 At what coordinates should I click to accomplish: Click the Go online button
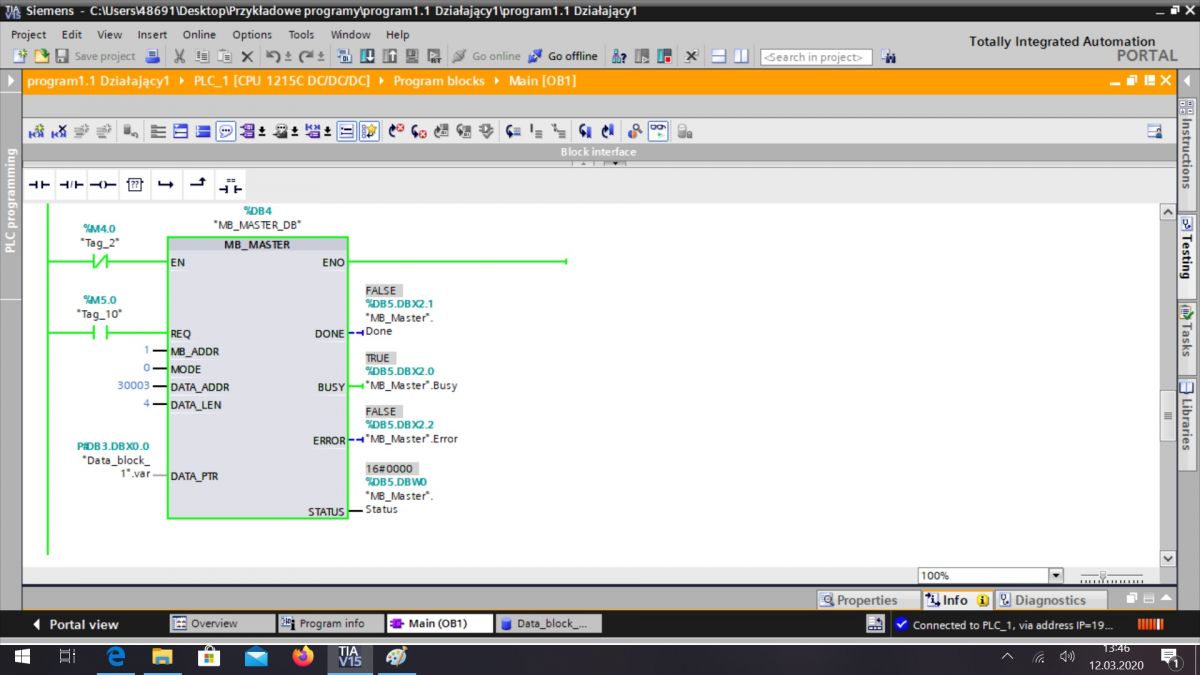(487, 56)
